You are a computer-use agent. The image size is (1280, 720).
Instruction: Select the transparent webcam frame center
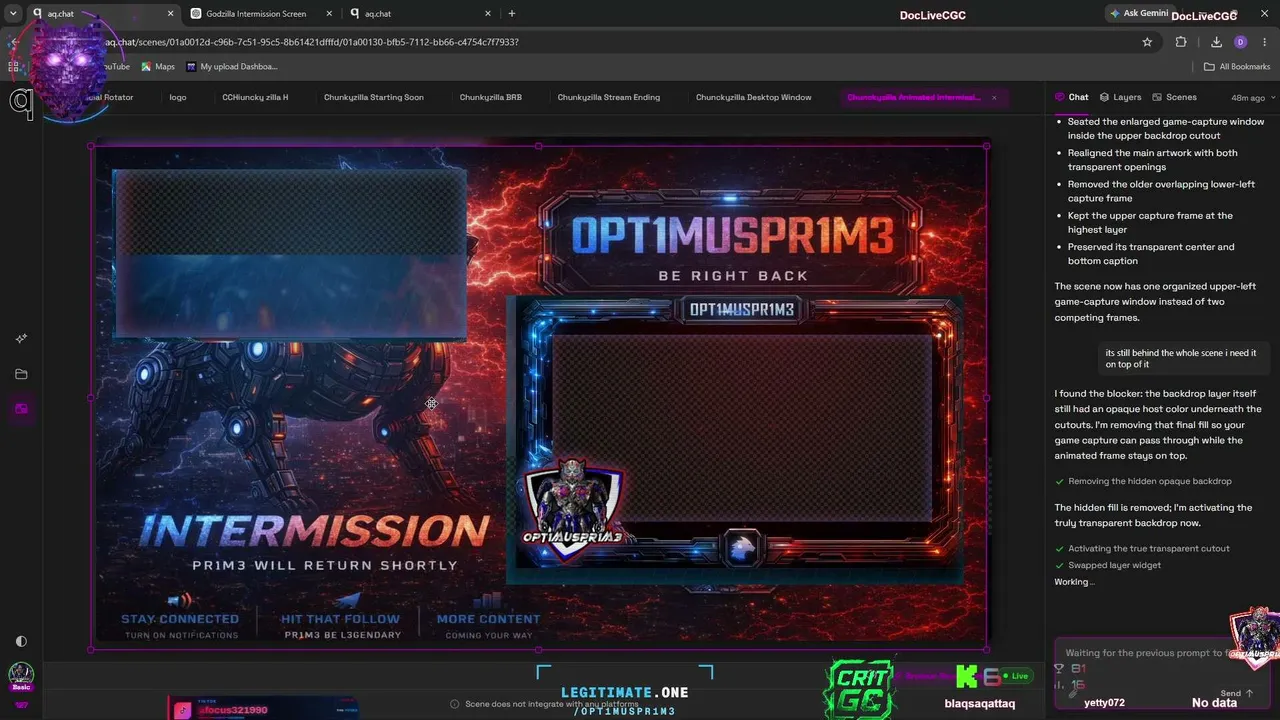coord(741,427)
